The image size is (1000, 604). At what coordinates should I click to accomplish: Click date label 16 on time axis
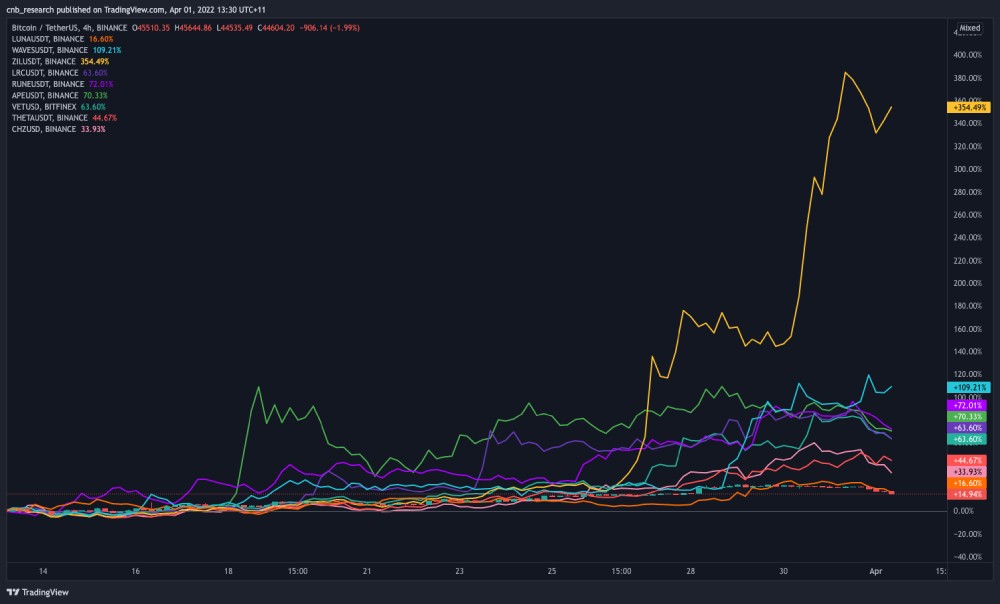click(x=135, y=571)
